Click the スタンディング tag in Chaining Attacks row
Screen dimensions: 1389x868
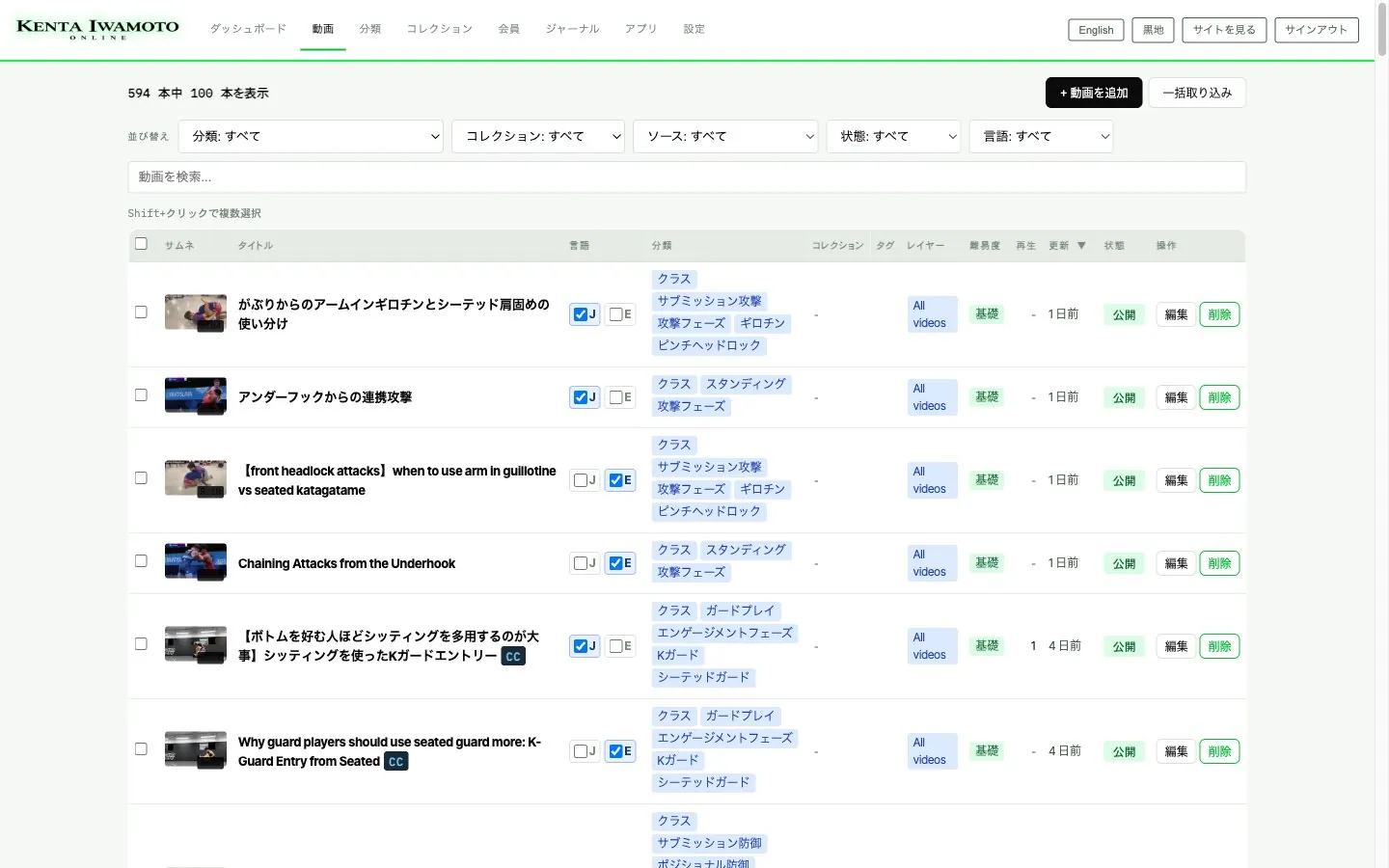pyautogui.click(x=746, y=550)
